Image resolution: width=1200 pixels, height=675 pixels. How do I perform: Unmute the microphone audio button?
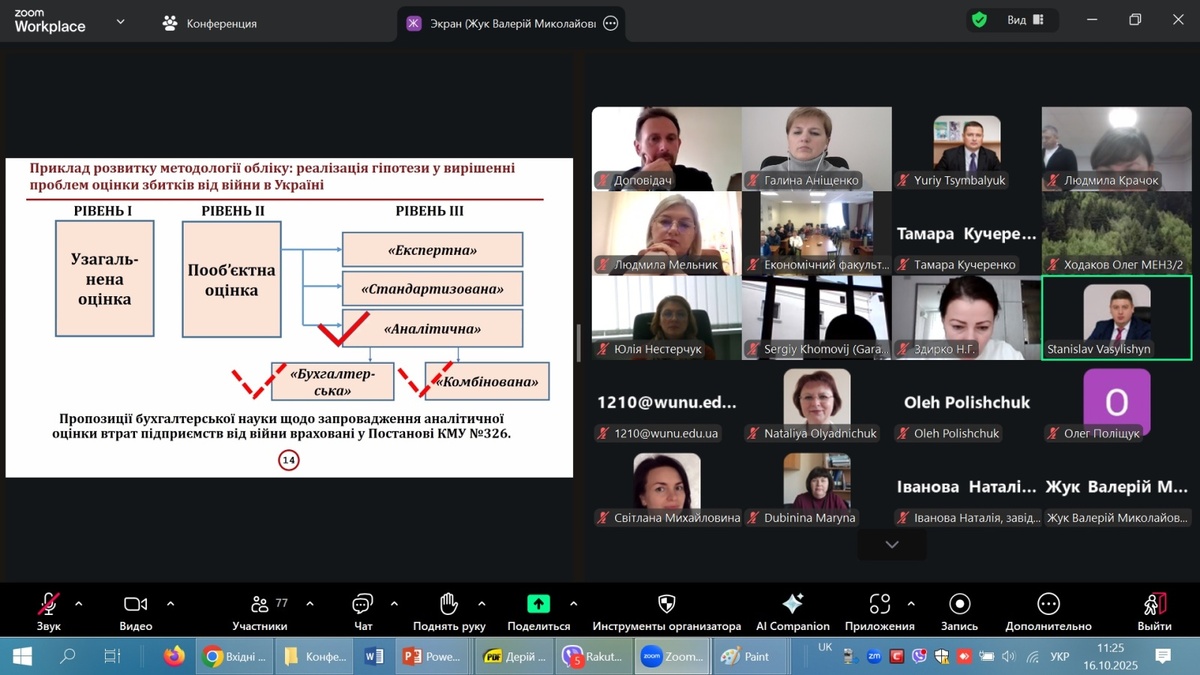48,604
